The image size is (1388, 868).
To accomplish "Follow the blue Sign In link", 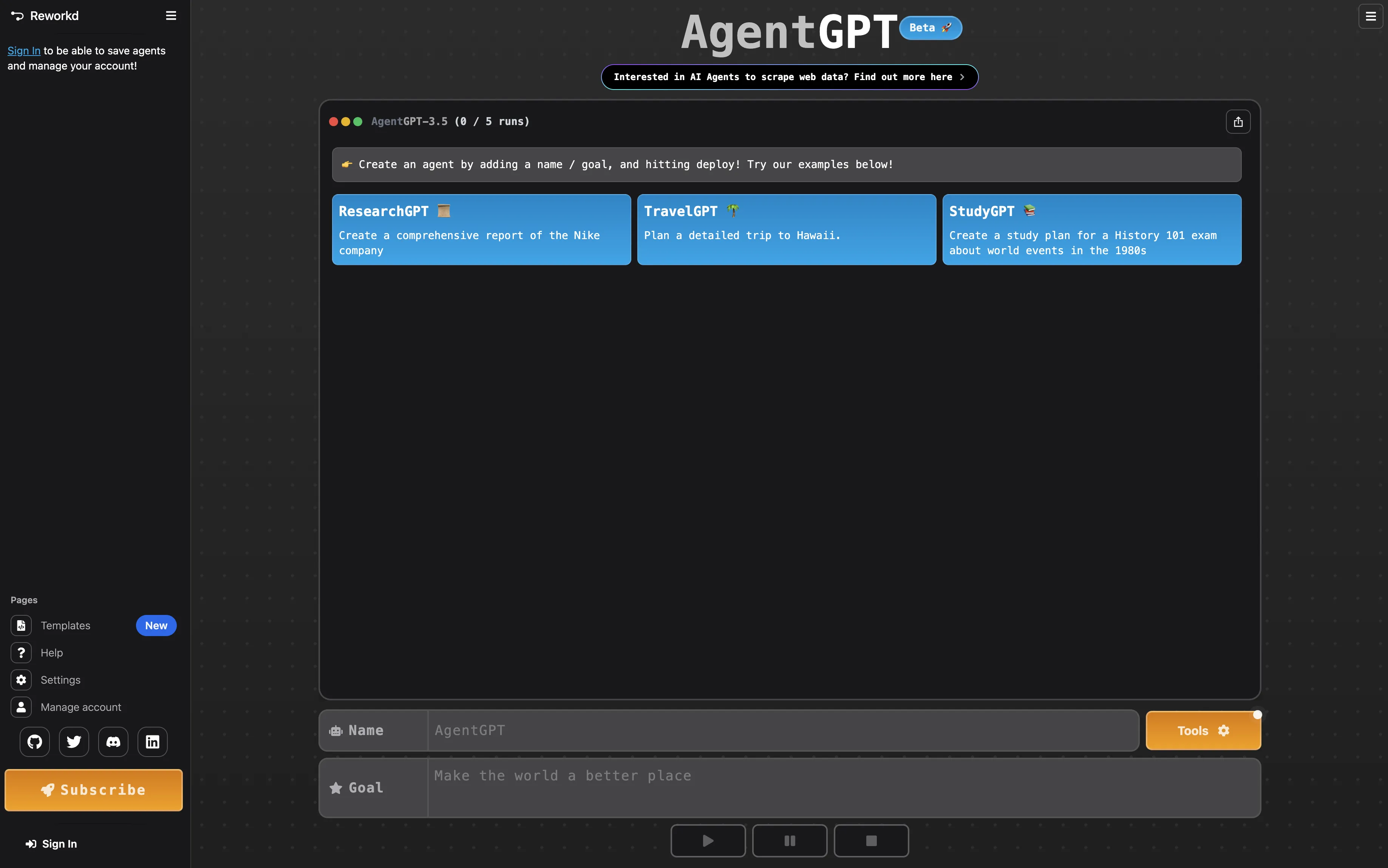I will pos(24,51).
